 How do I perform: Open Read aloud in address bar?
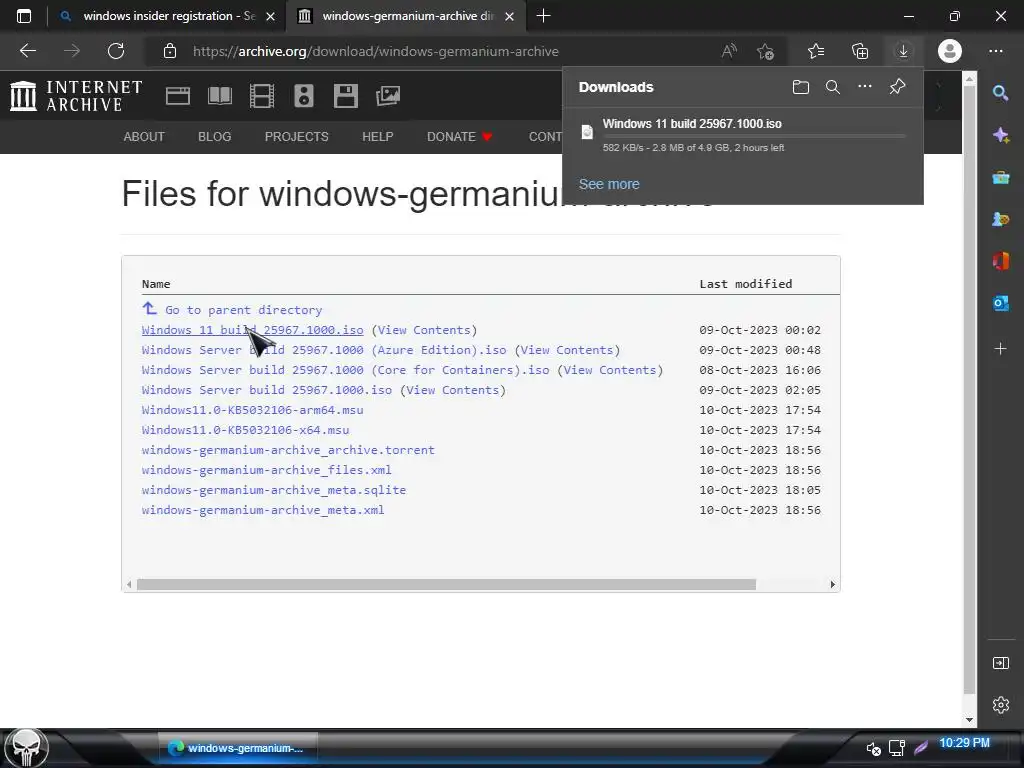pos(729,51)
